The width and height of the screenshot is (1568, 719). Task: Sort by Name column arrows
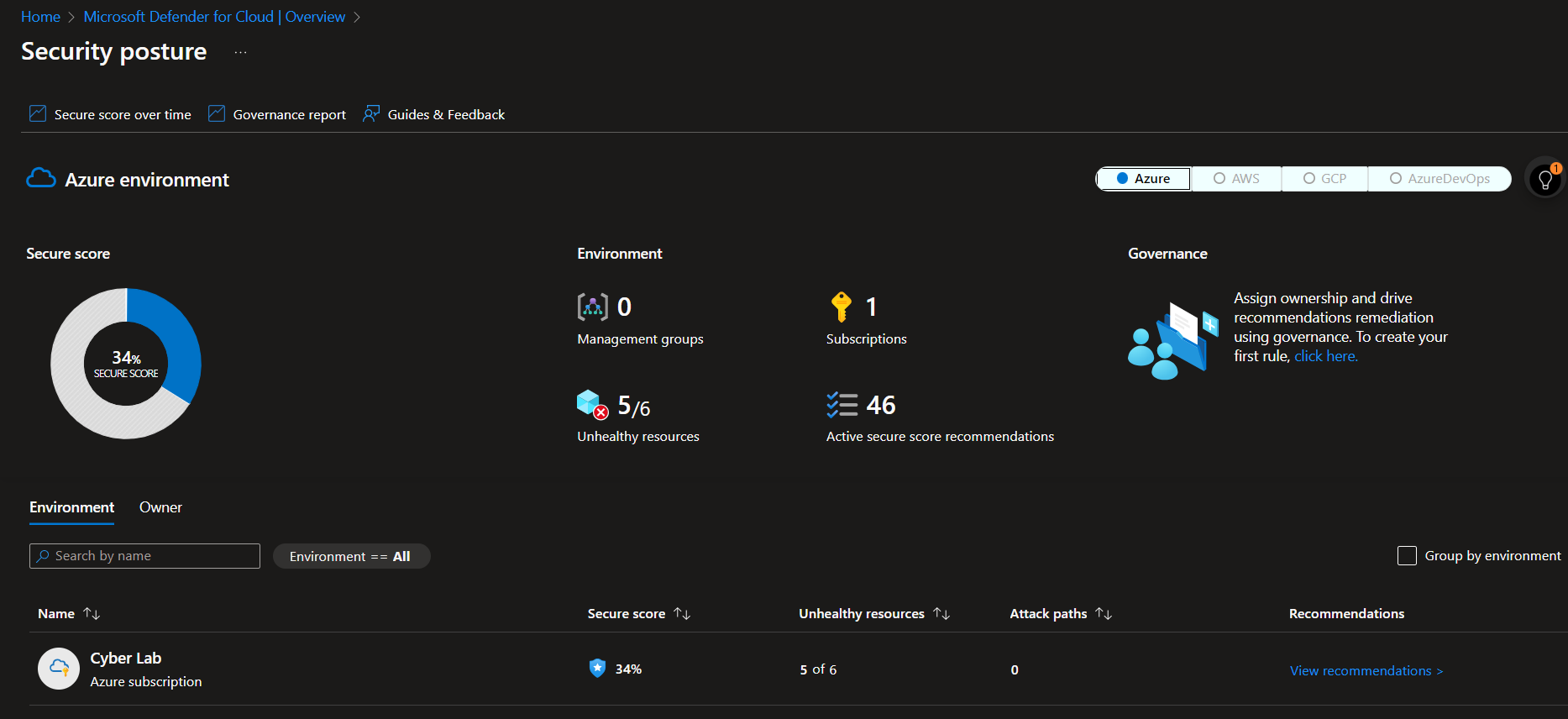(x=92, y=614)
